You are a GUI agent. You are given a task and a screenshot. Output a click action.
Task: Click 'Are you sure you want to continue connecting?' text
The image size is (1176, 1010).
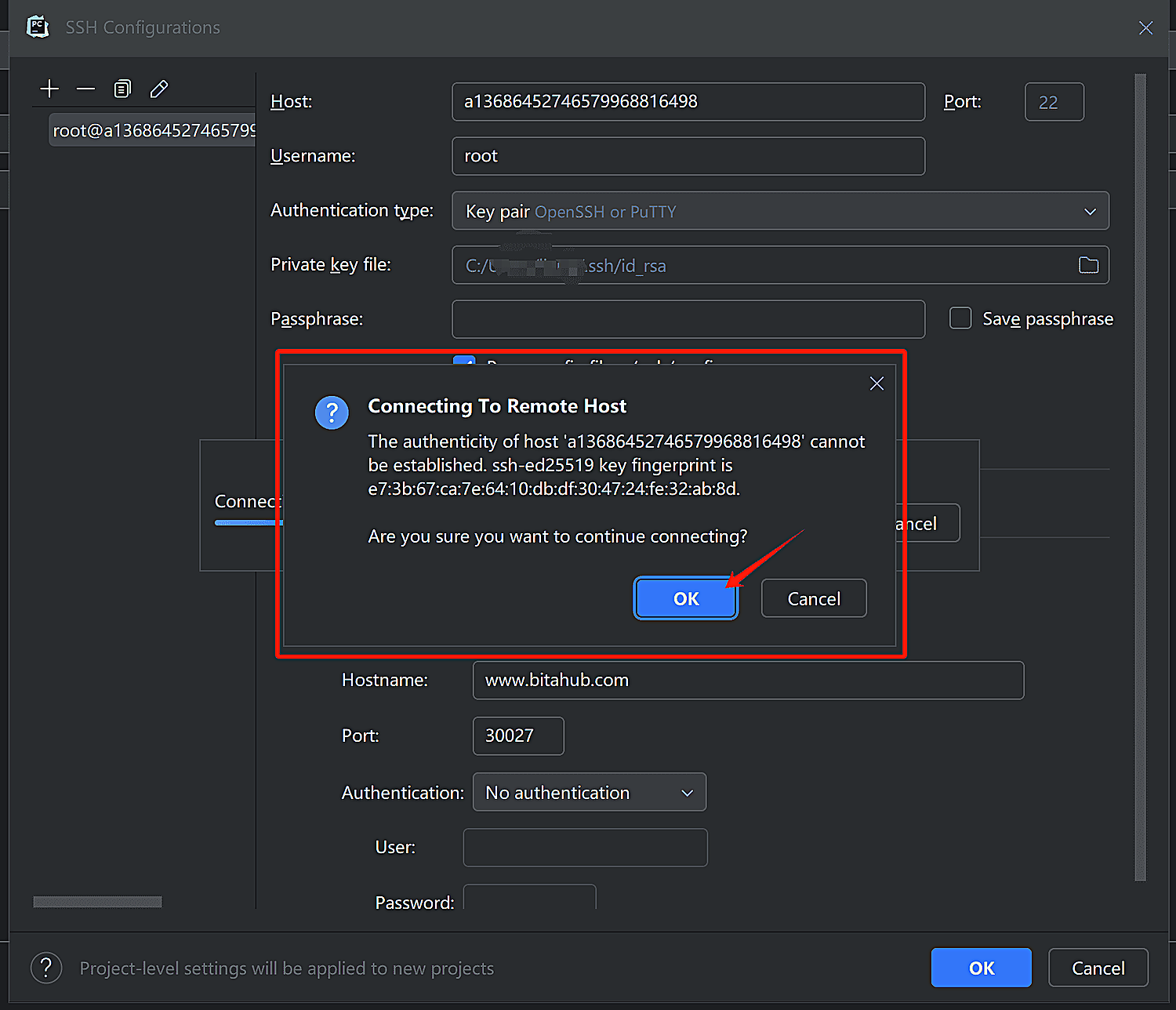pos(557,536)
